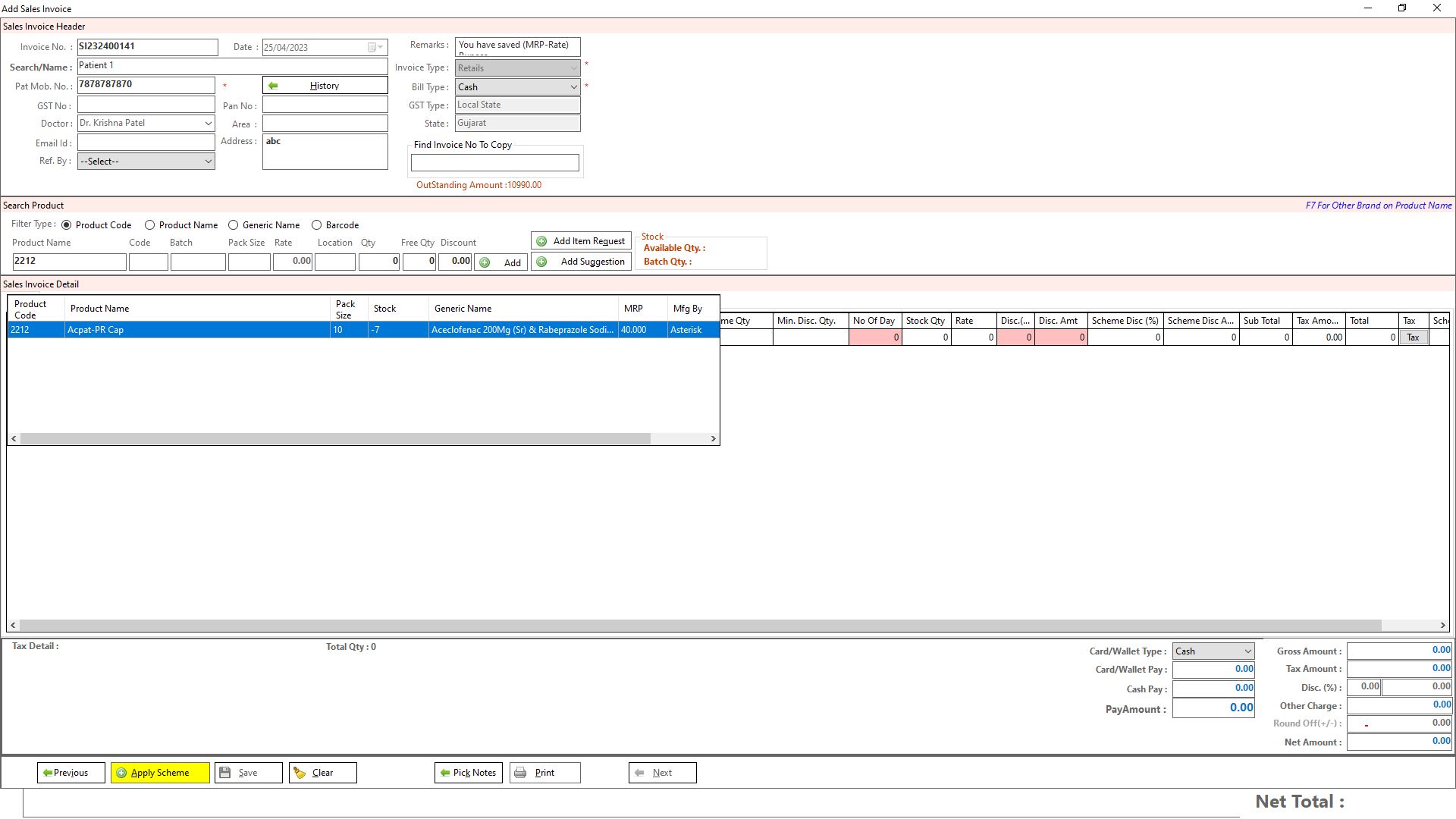Click the Print button's printer icon
The height and width of the screenshot is (819, 1456).
pyautogui.click(x=521, y=773)
